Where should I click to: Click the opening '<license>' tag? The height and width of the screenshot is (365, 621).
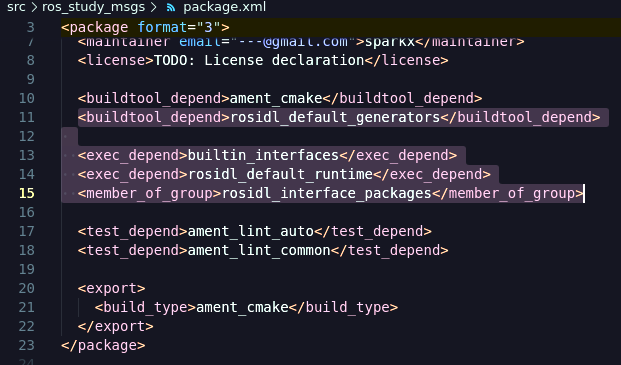[x=116, y=60]
